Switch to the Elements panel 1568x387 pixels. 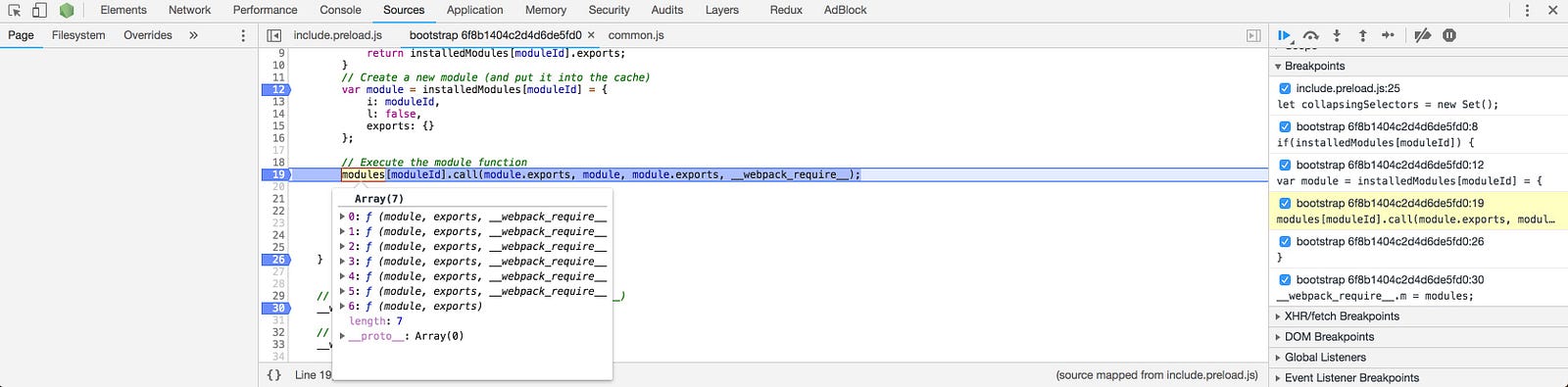(x=123, y=10)
